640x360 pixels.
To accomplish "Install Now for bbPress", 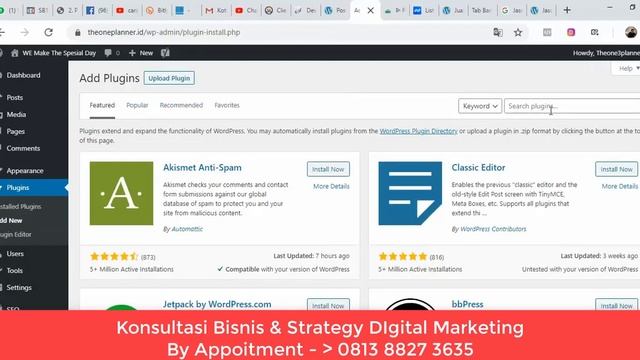I will pyautogui.click(x=616, y=304).
